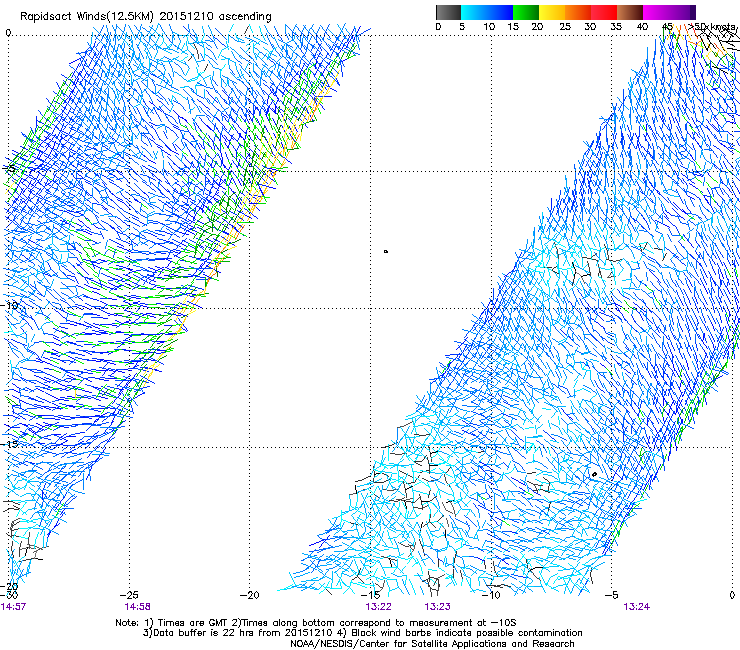The height and width of the screenshot is (650, 740).
Task: Click the longitude label -20 on bottom axis
Action: click(250, 595)
